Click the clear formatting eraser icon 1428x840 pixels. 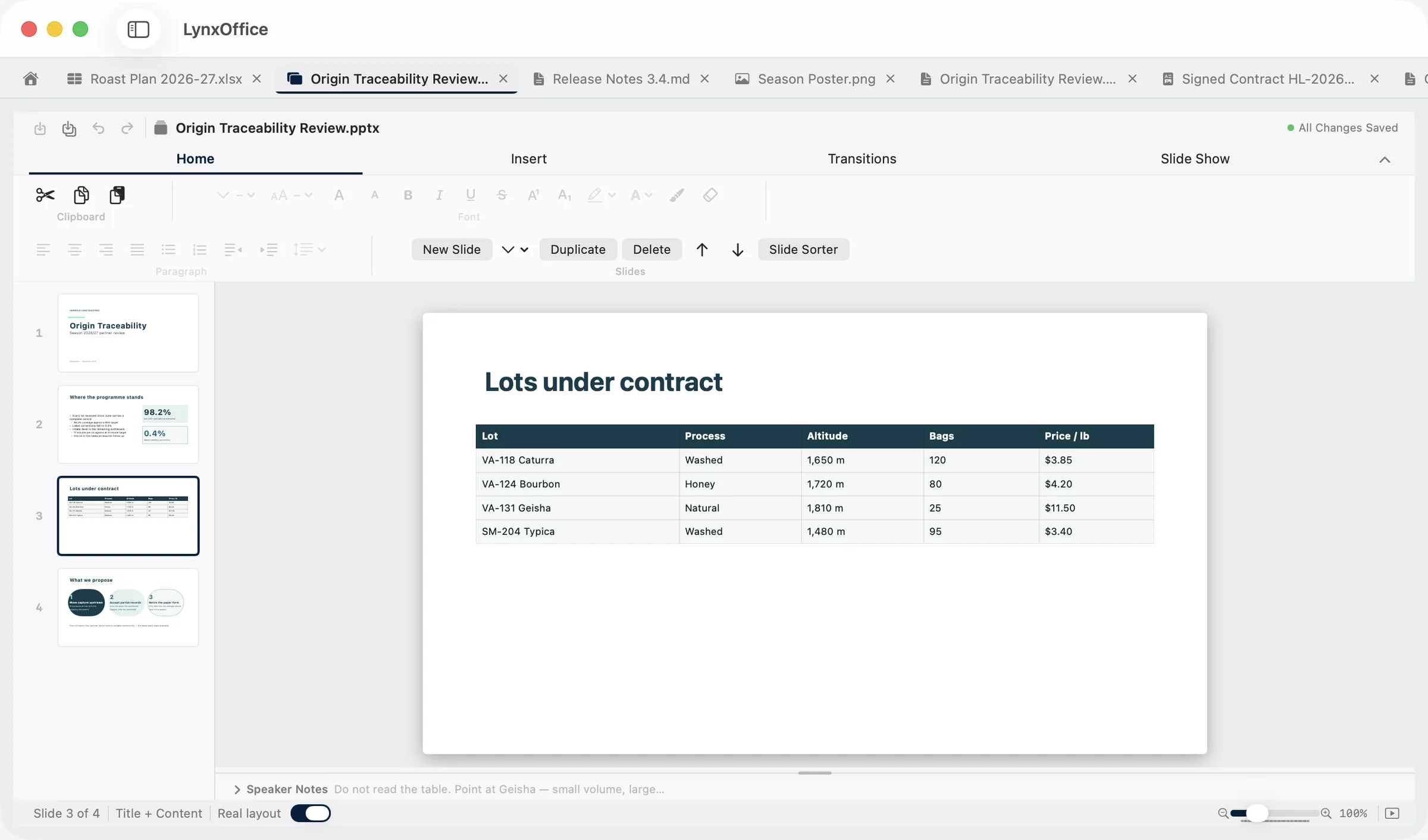[710, 195]
